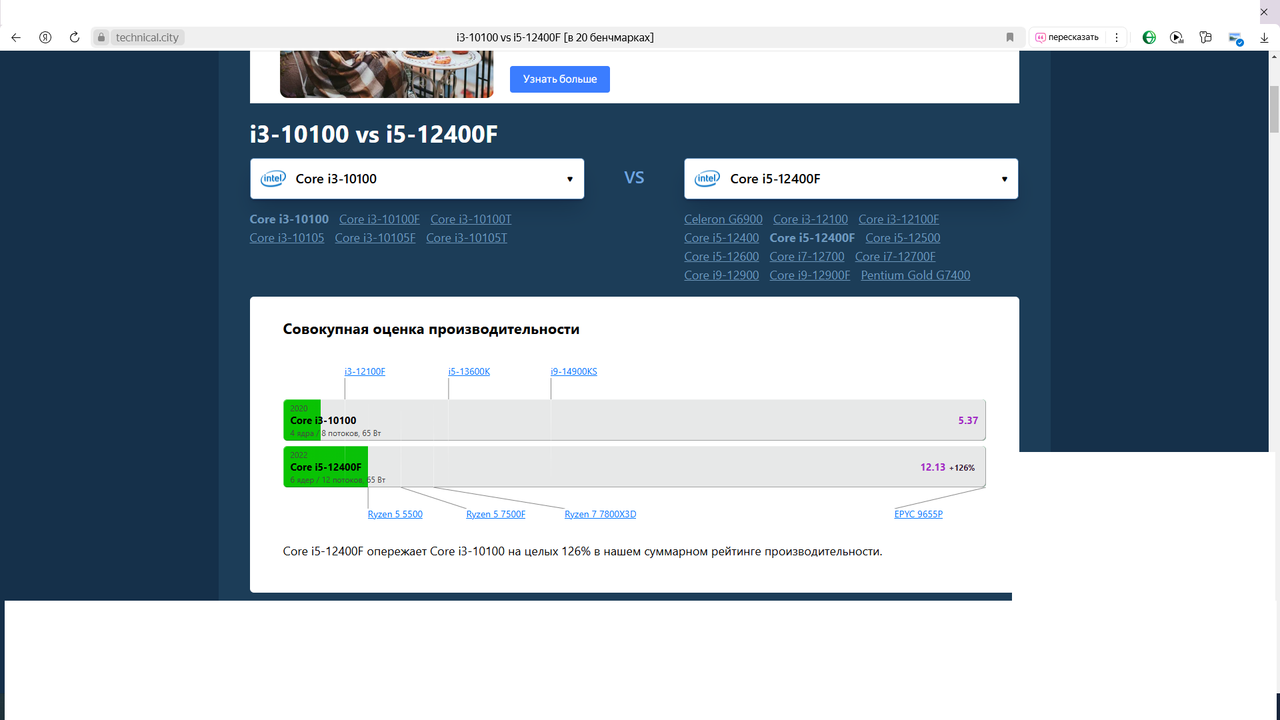Reload the current page

tap(74, 37)
